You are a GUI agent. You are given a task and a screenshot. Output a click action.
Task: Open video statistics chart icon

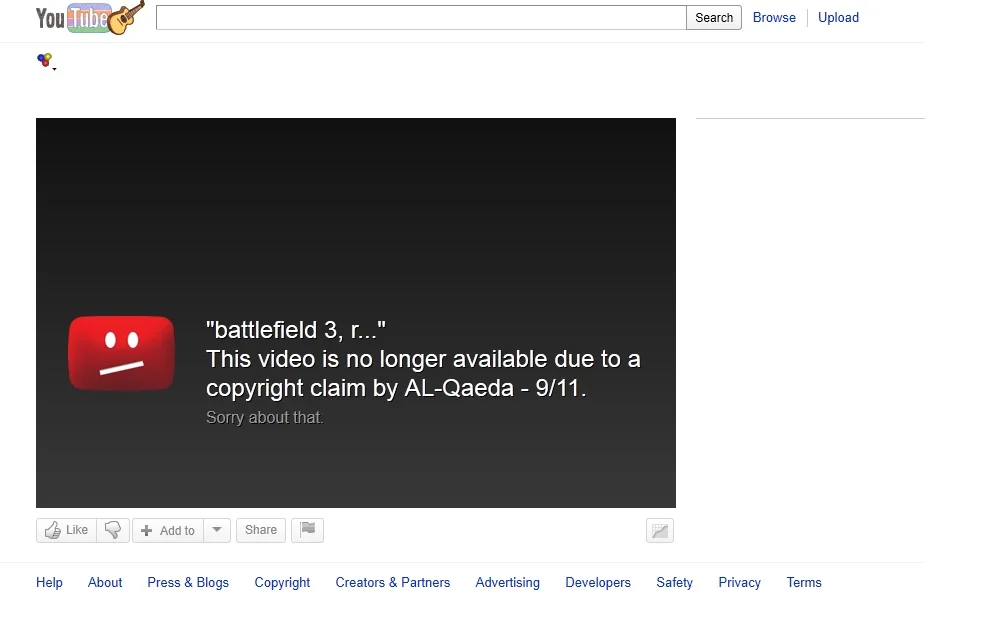660,531
